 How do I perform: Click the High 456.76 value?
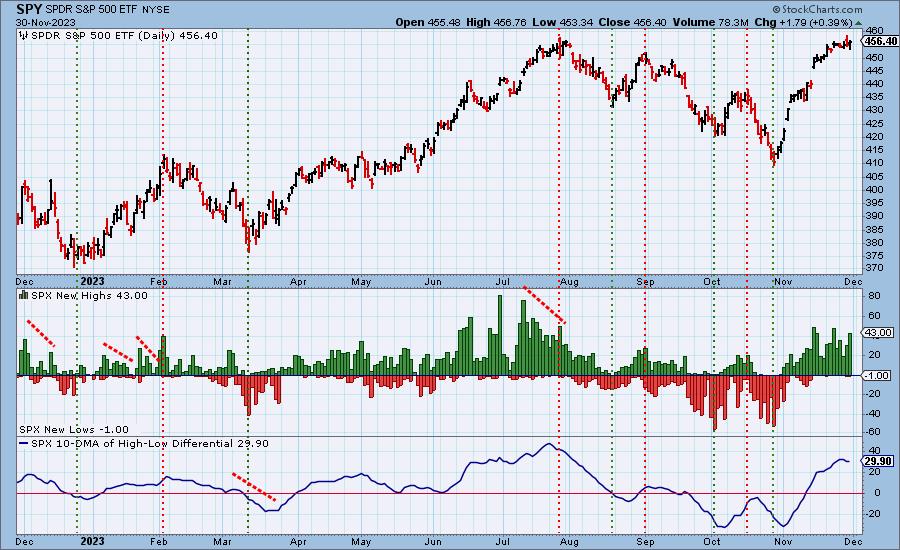(x=496, y=22)
